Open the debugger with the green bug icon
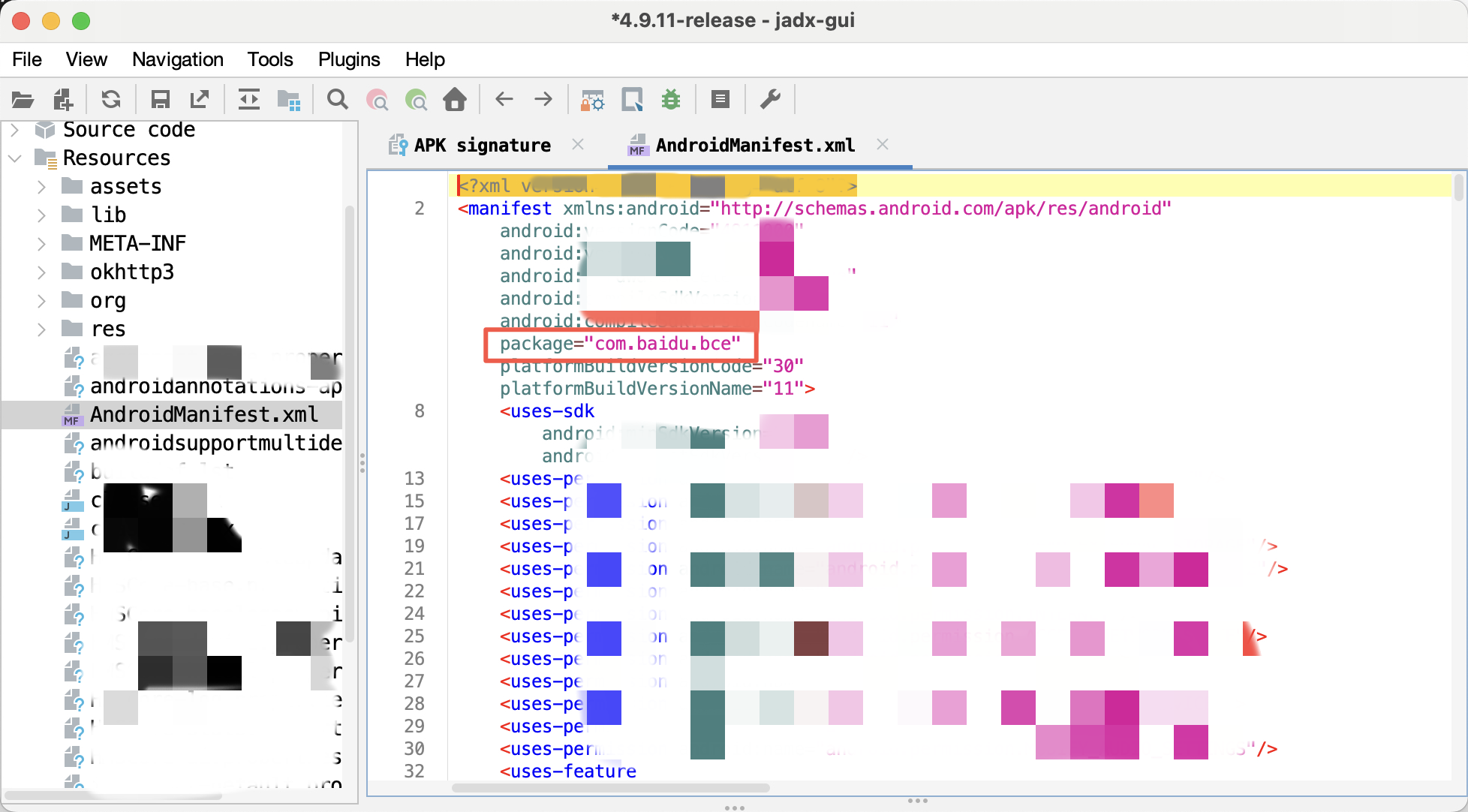Screen dimensions: 1468x812 (670, 100)
